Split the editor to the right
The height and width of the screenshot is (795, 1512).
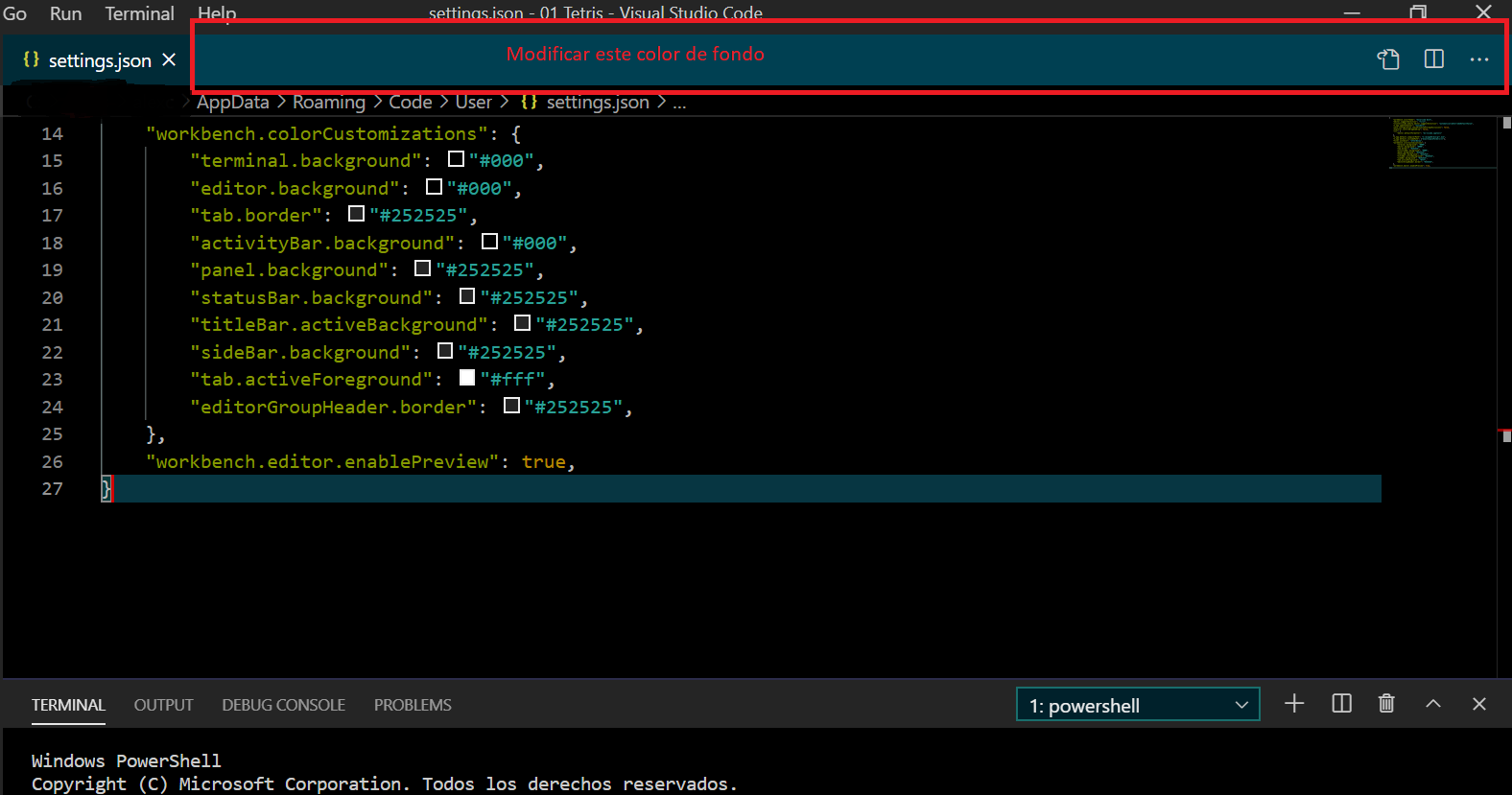(1434, 59)
